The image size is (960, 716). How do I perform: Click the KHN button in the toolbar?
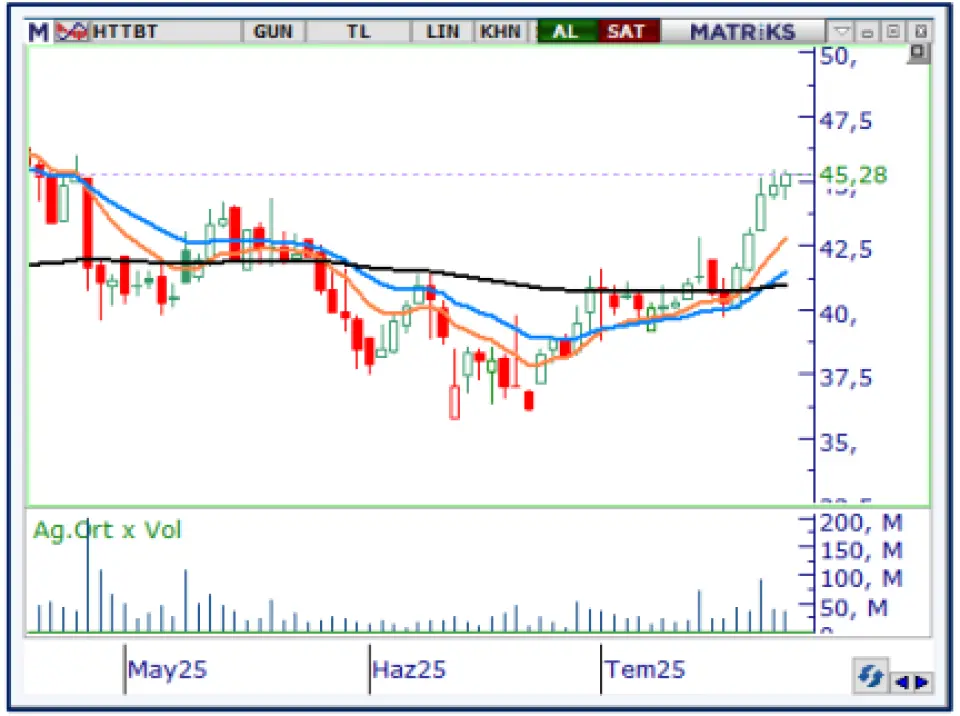pos(500,31)
